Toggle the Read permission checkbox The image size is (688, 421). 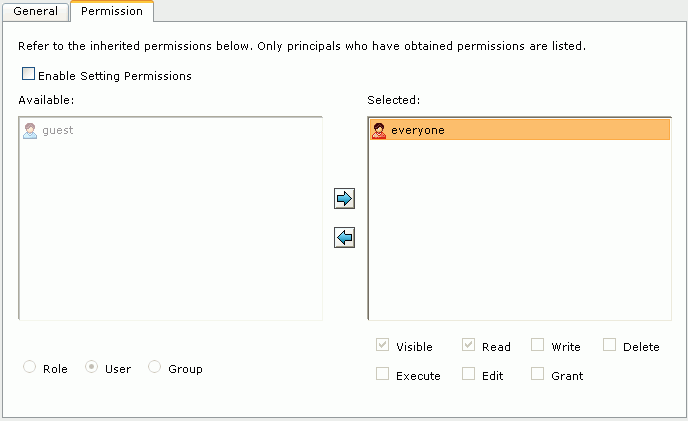coord(468,345)
